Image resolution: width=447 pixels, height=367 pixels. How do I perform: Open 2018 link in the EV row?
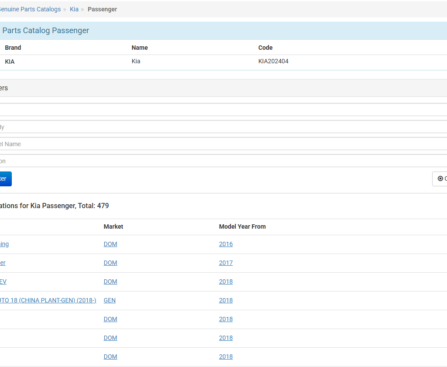click(226, 282)
